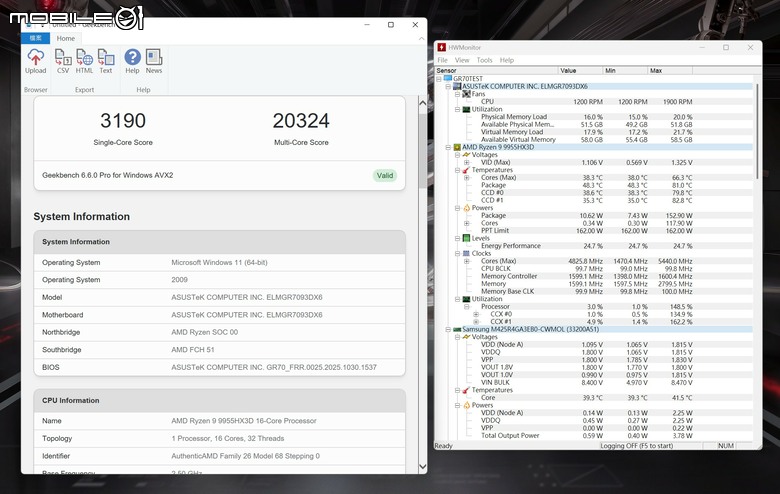Click the Fans category icon
The image size is (780, 494).
pos(467,94)
